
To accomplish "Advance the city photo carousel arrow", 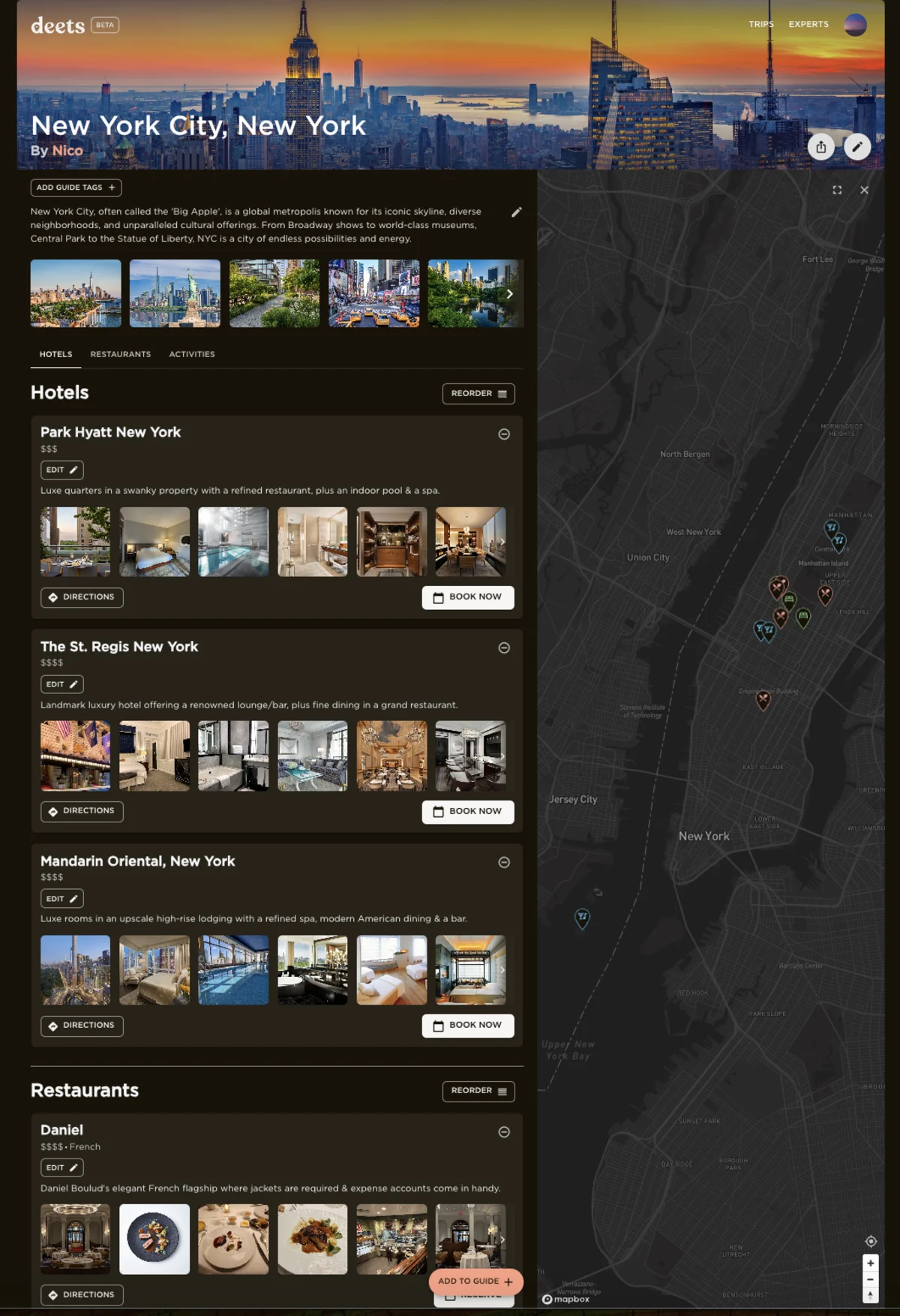I will tap(509, 293).
